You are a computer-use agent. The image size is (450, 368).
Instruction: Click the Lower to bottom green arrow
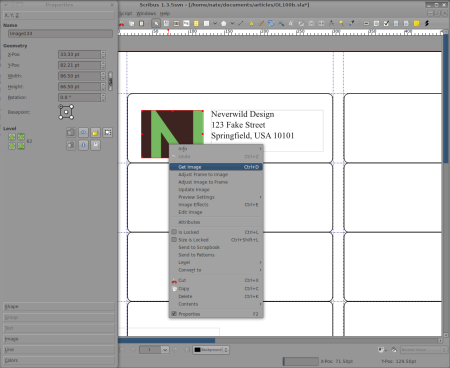[x=21, y=146]
